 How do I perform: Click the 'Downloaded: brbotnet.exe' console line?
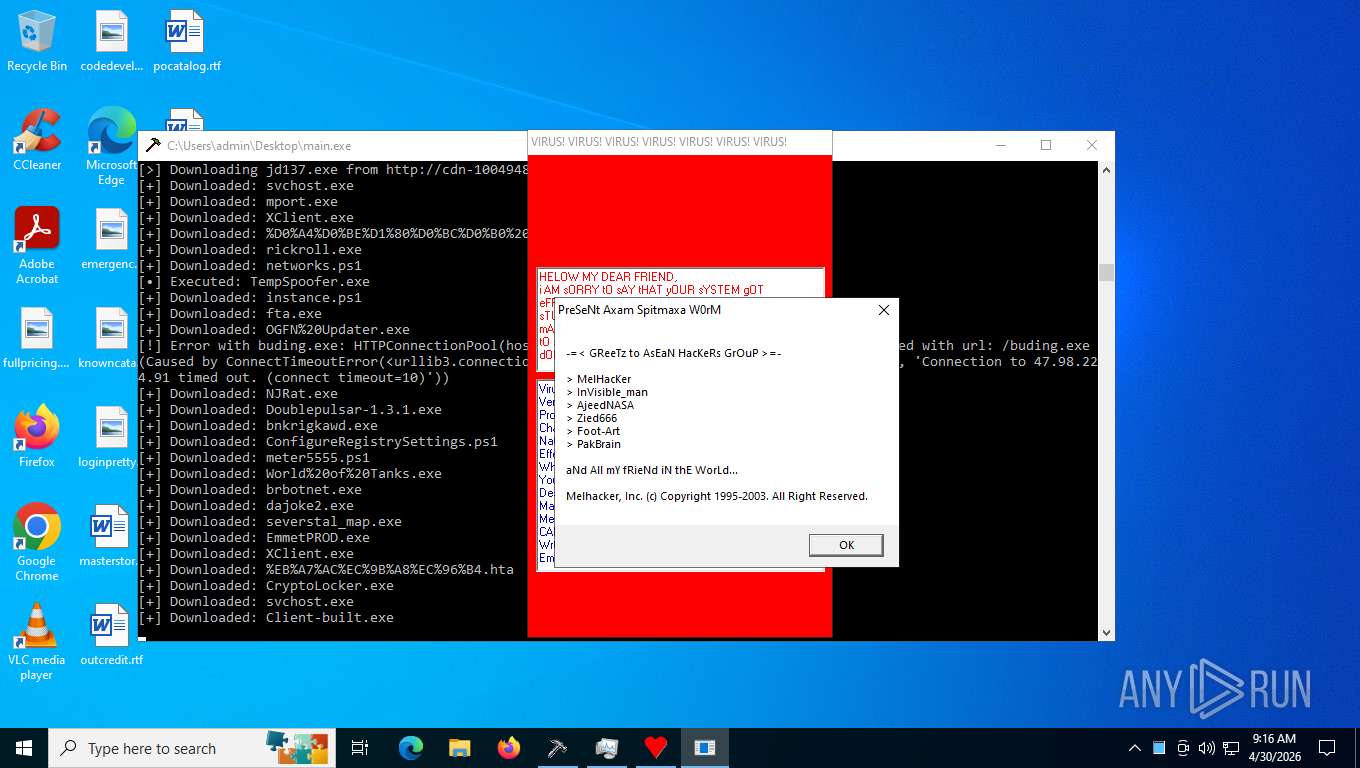tap(251, 489)
